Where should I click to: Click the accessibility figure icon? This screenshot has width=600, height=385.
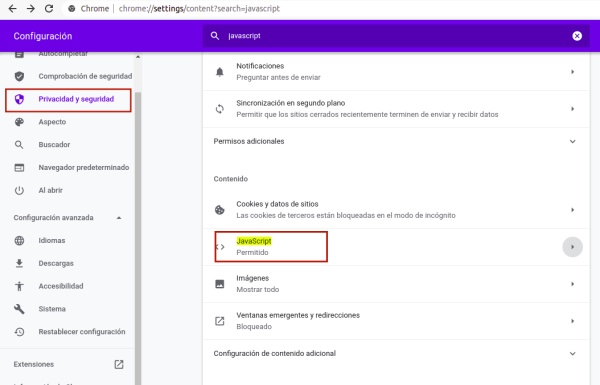(19, 286)
